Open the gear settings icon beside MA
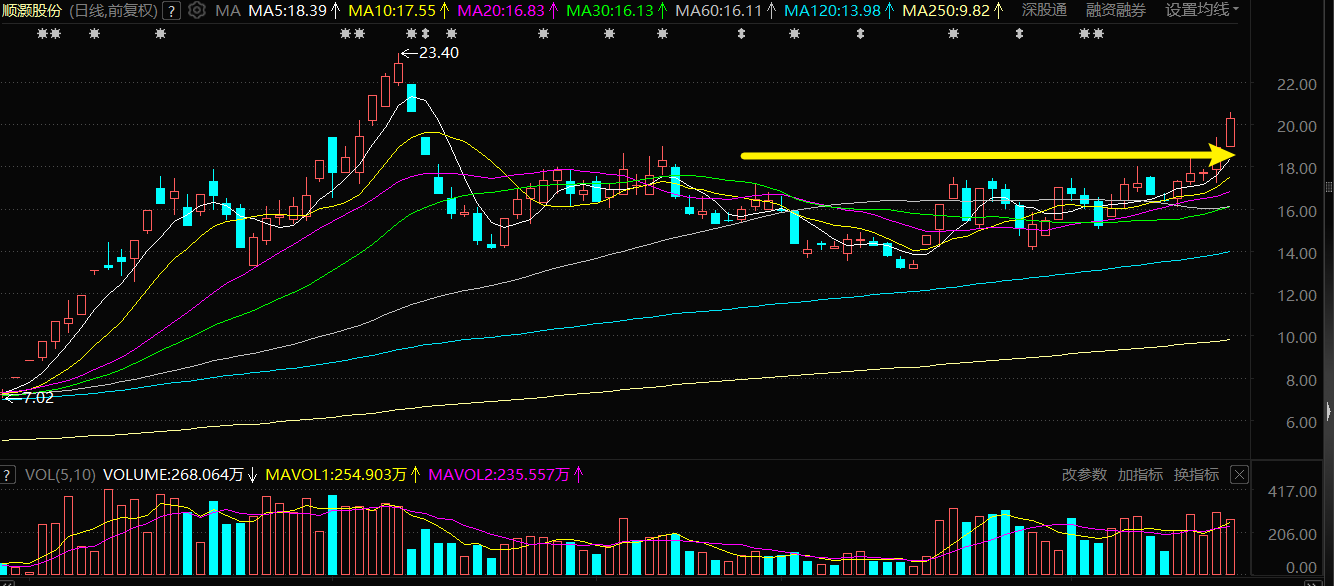 click(x=196, y=11)
